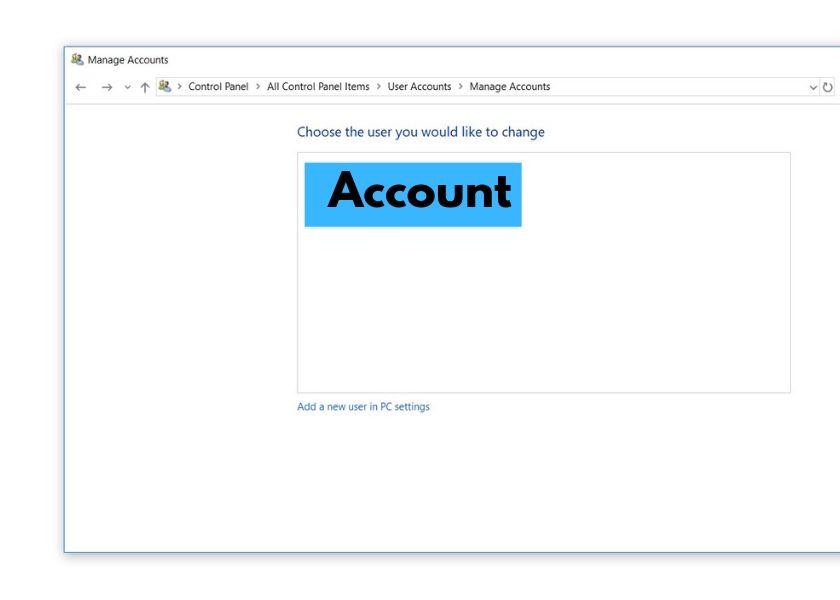Click empty area of address bar field
The width and height of the screenshot is (840, 600).
tap(680, 87)
